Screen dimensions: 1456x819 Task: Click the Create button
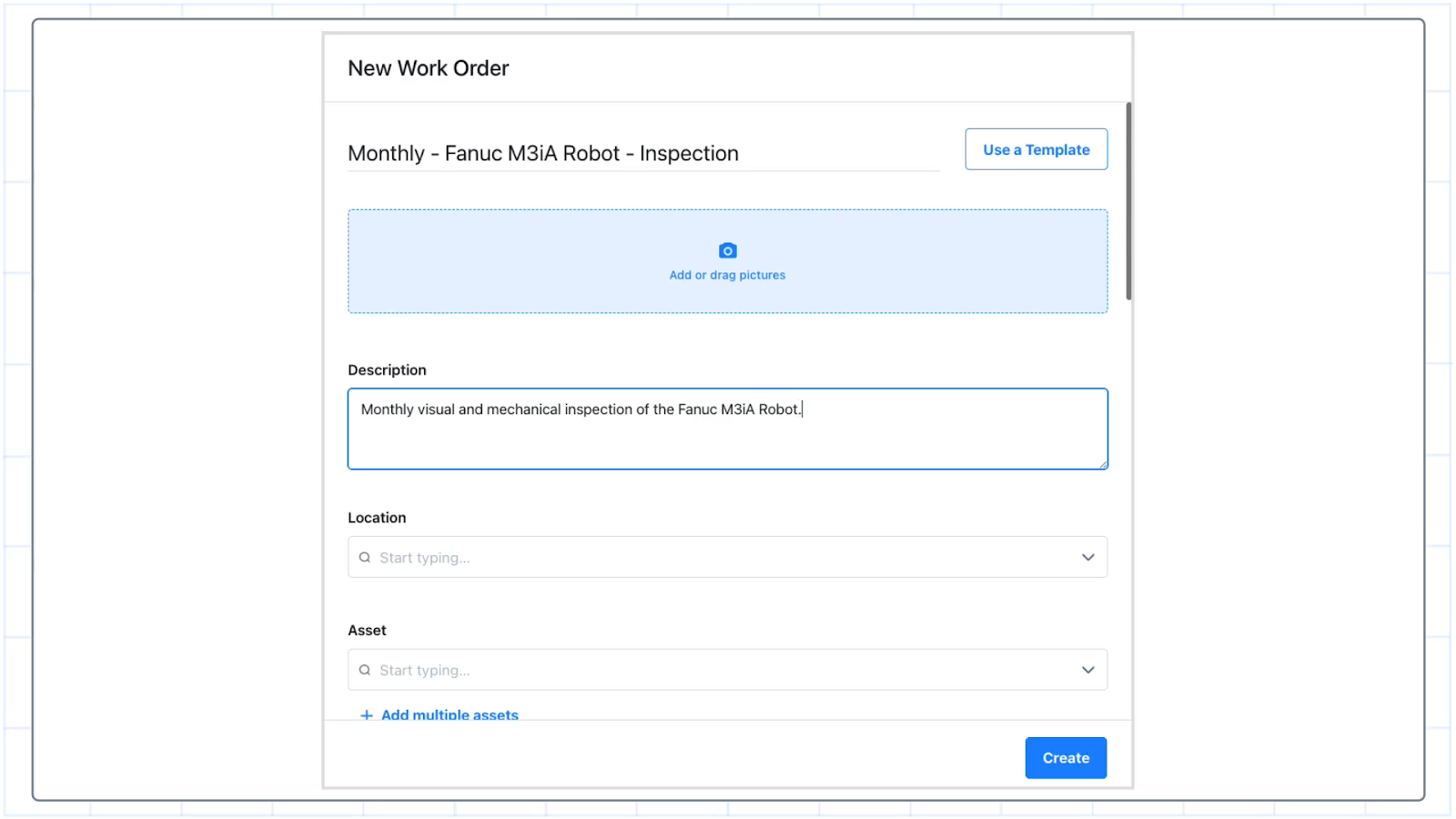coord(1066,758)
